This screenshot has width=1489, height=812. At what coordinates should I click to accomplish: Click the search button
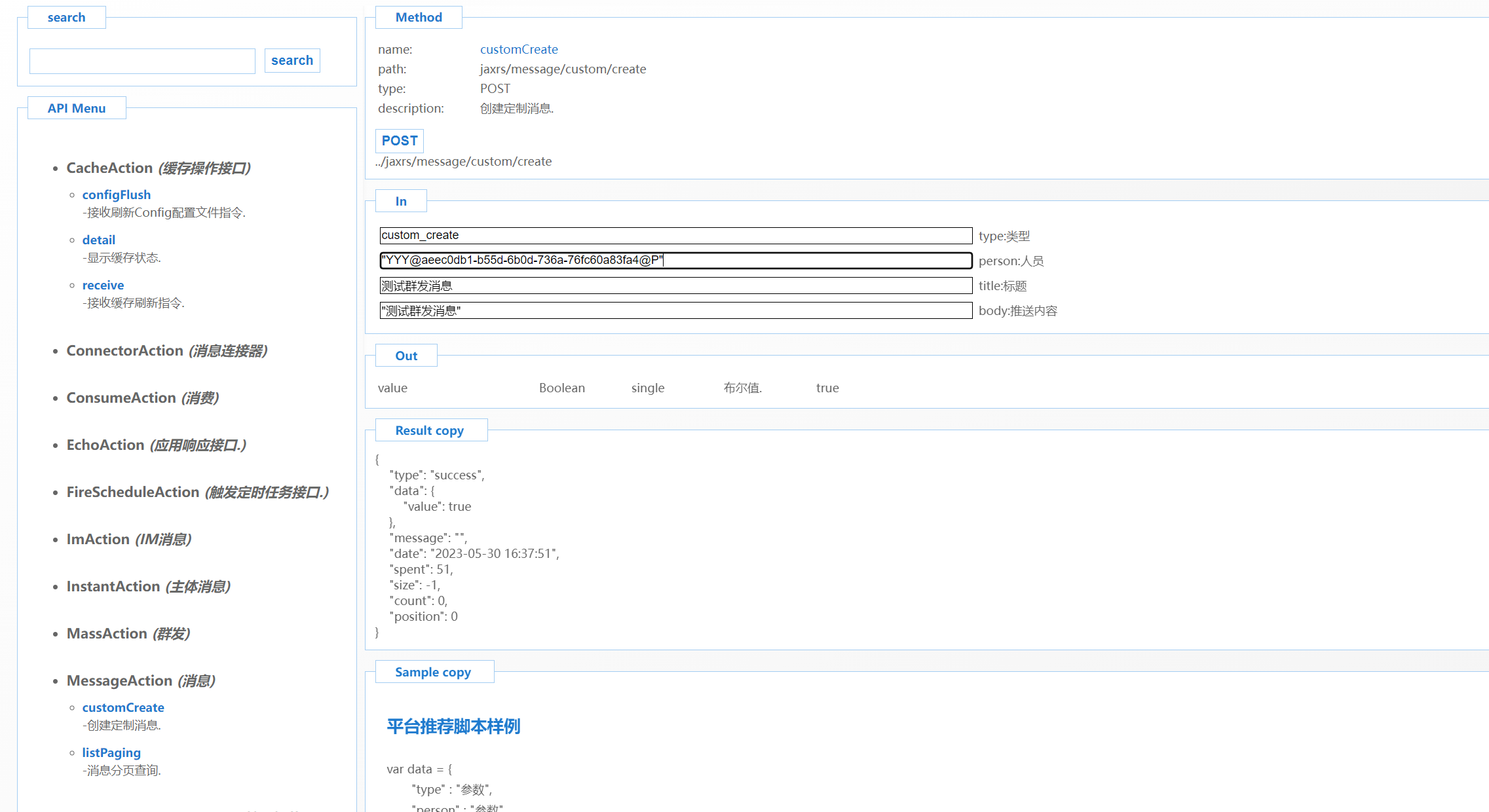[x=292, y=60]
